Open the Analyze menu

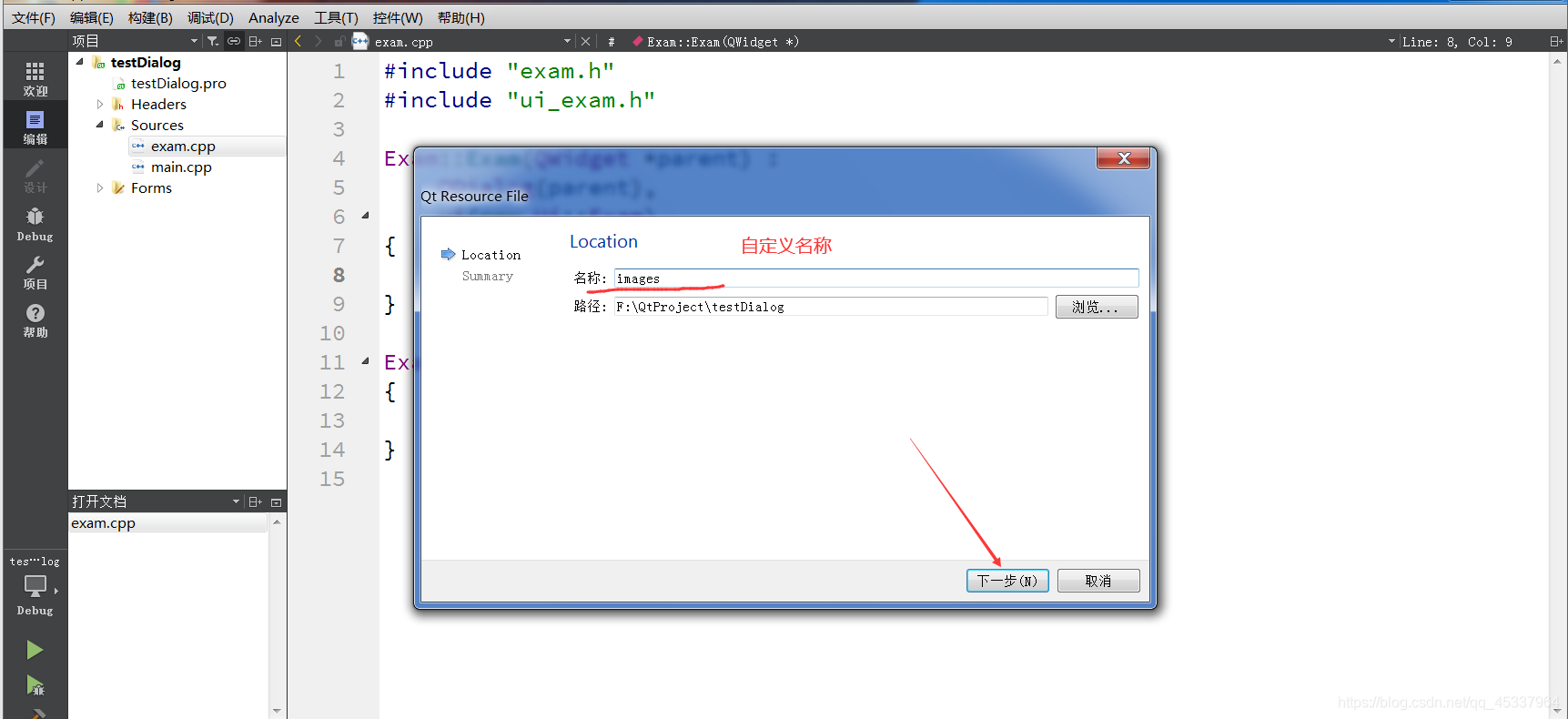pyautogui.click(x=274, y=17)
